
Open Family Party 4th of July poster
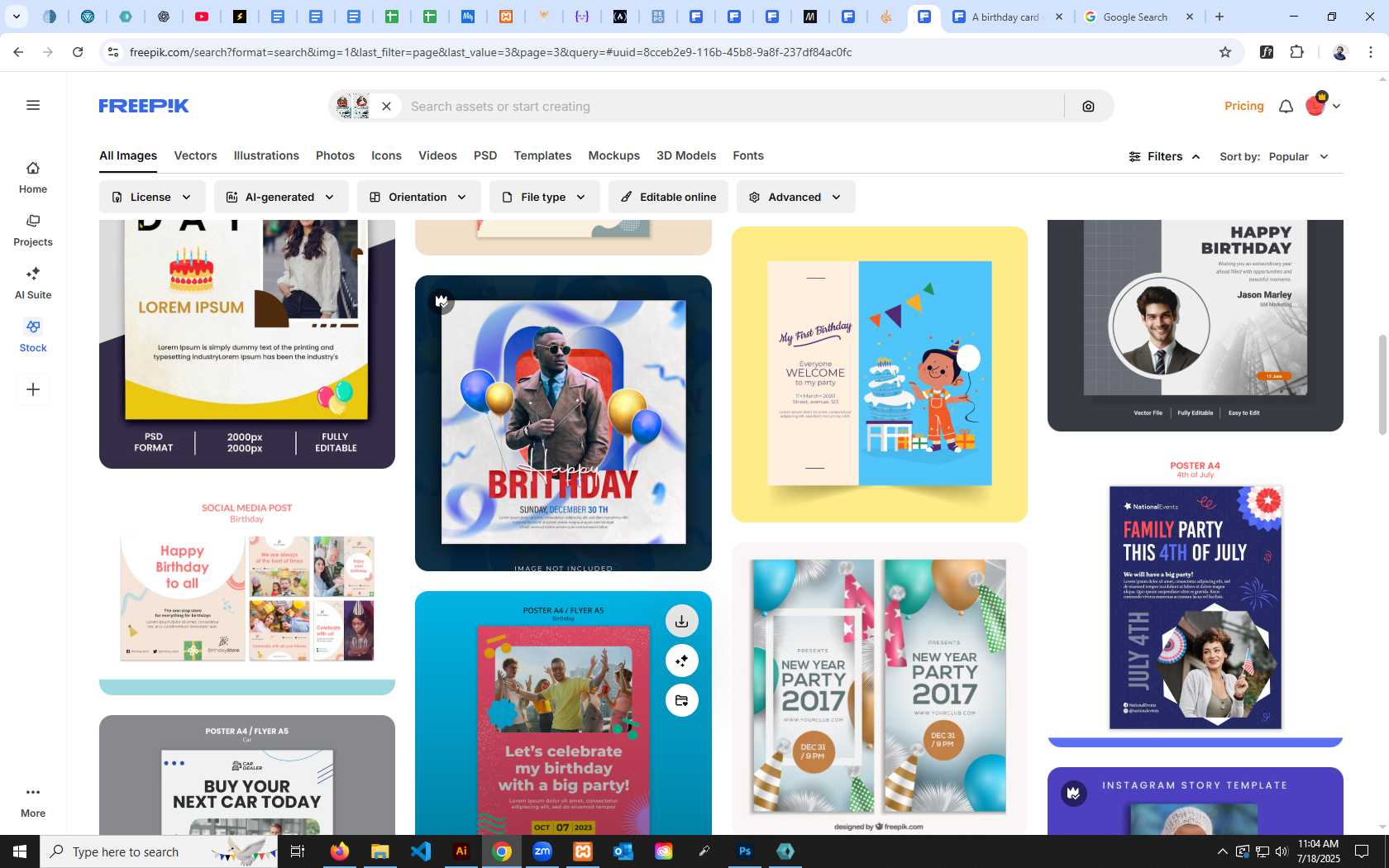(1196, 599)
